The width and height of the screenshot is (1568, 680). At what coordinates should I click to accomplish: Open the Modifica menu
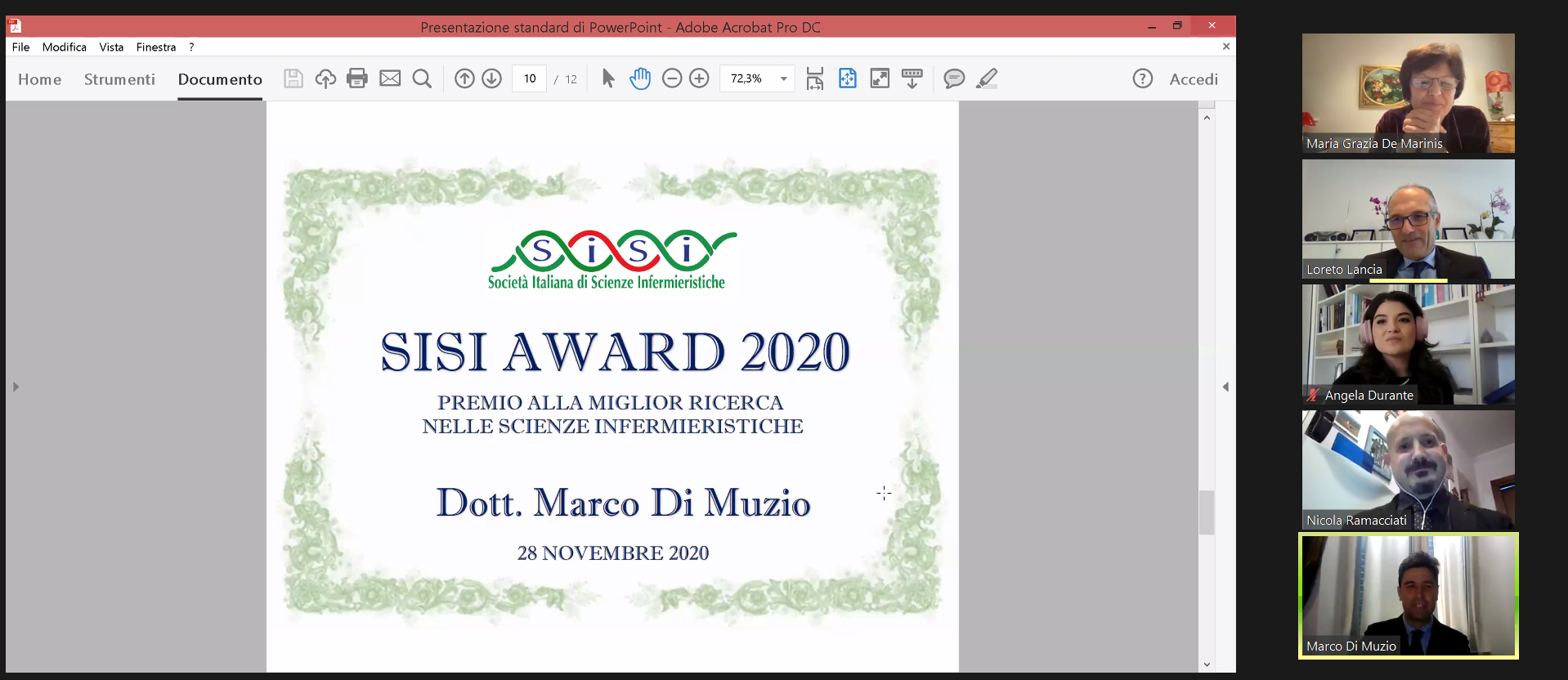tap(65, 47)
